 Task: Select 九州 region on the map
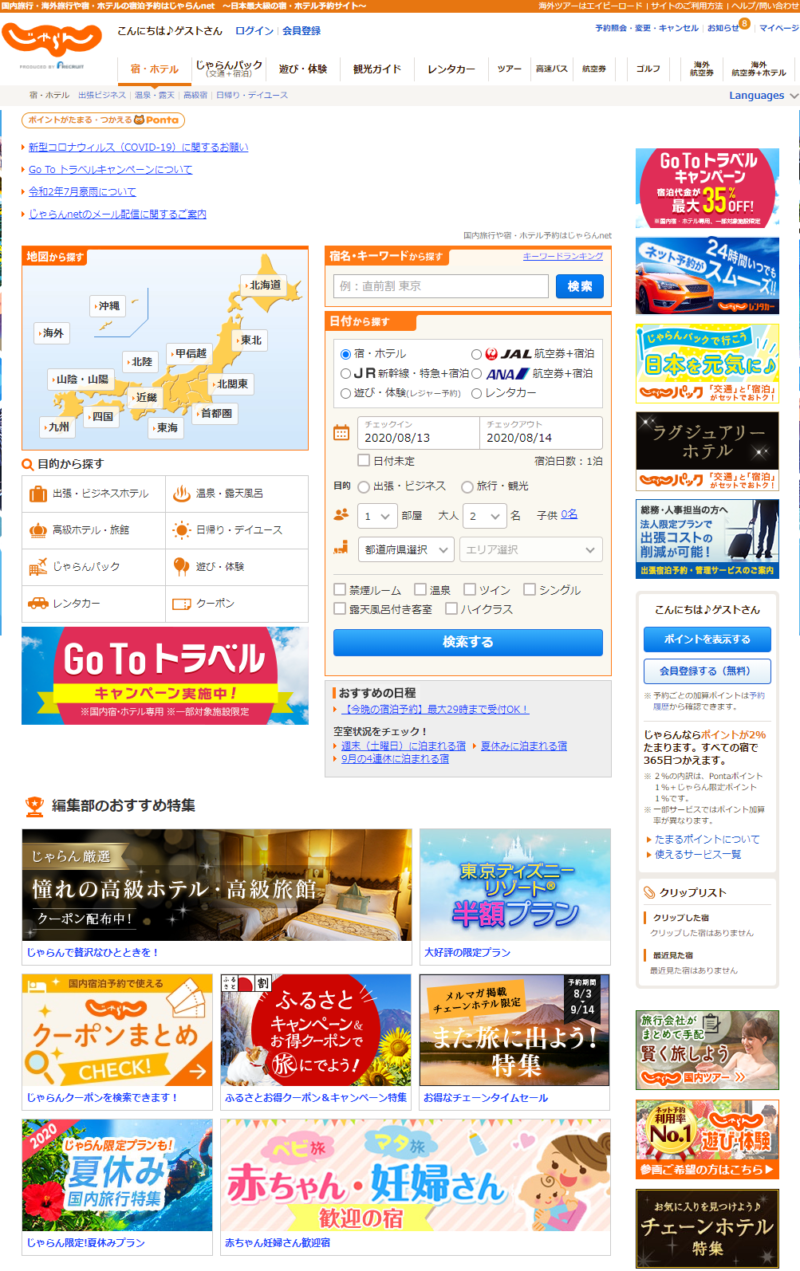click(59, 426)
